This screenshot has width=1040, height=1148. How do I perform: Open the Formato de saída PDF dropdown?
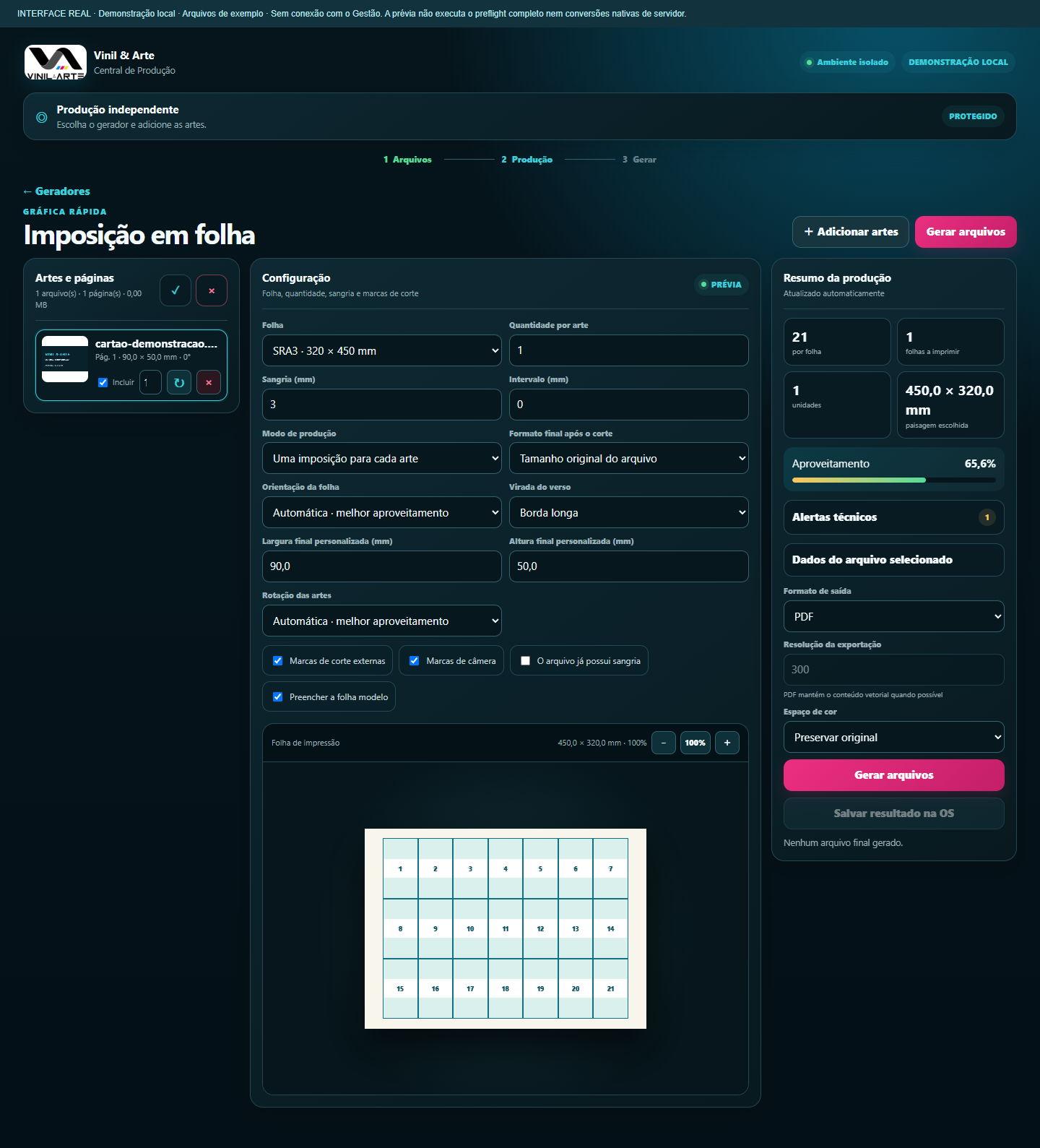894,616
